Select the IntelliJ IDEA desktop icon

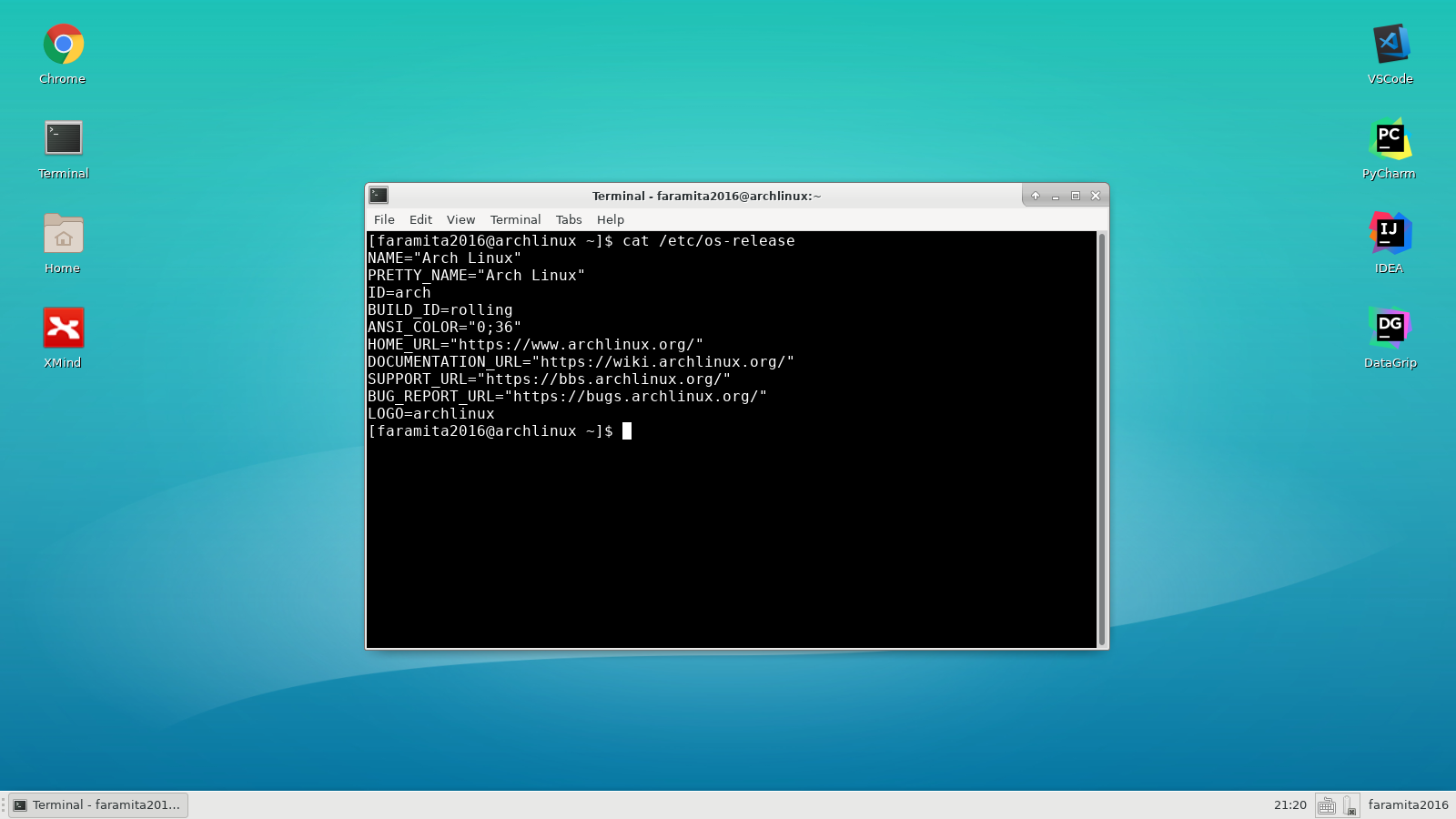[x=1390, y=233]
